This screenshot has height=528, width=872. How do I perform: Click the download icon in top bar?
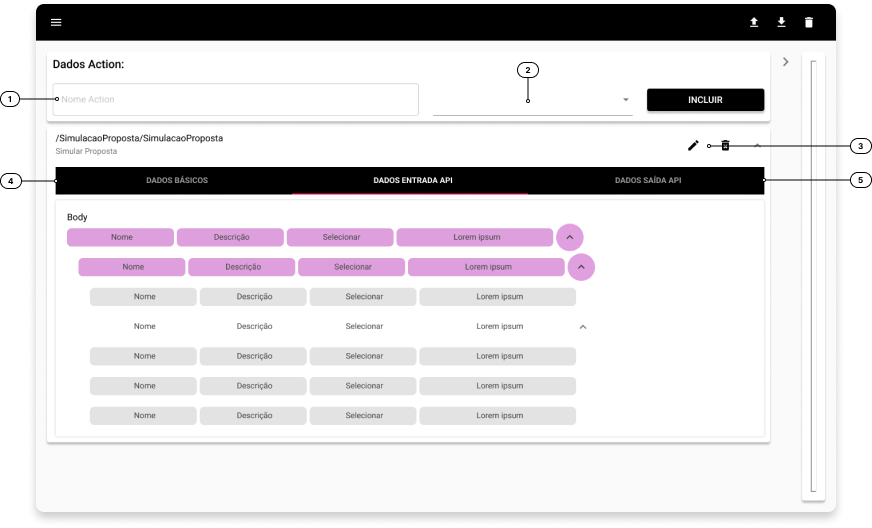[781, 22]
